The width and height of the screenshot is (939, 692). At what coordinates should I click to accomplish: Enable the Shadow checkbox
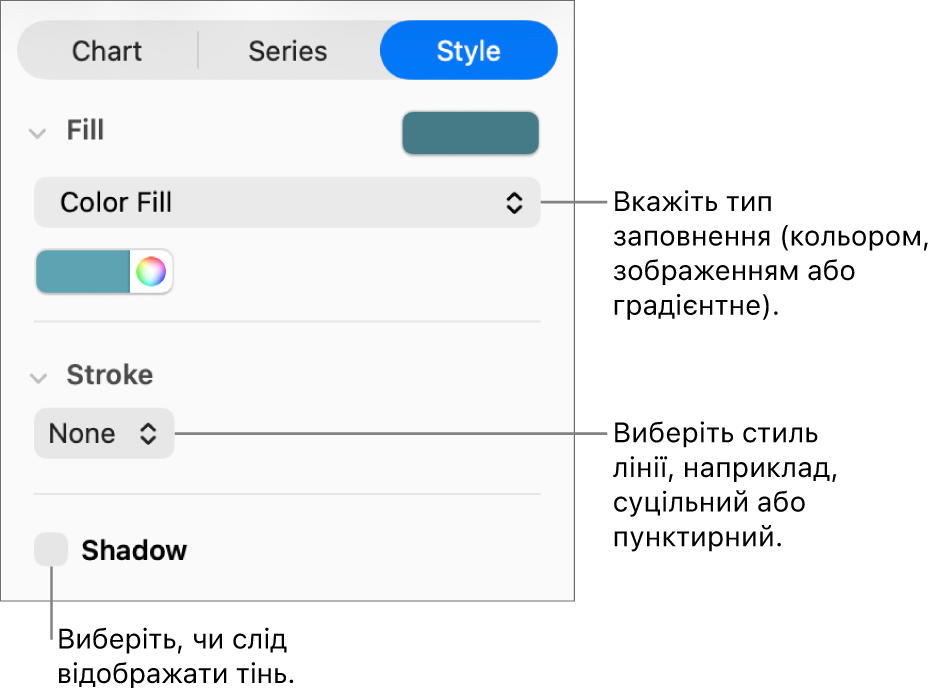point(51,550)
